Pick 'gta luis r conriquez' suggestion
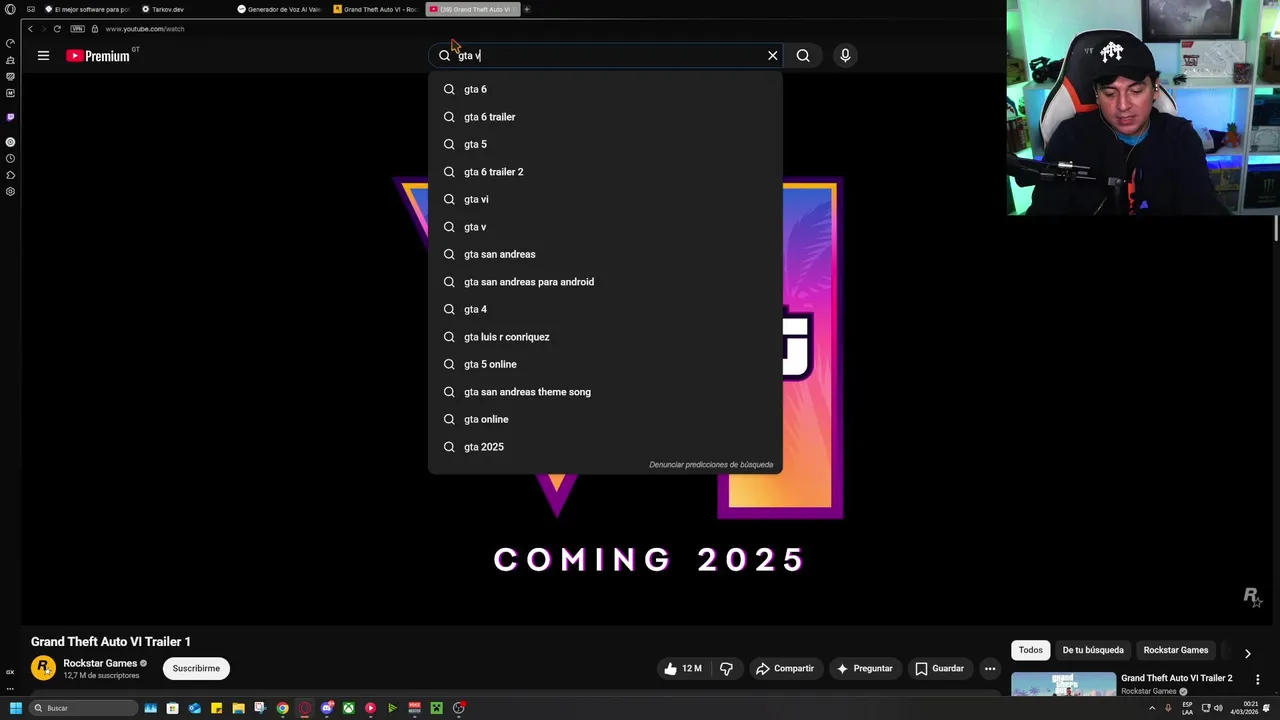 point(605,337)
